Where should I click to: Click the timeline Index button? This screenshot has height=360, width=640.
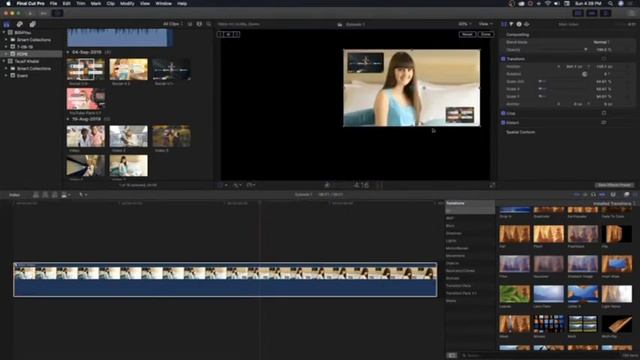[15, 195]
